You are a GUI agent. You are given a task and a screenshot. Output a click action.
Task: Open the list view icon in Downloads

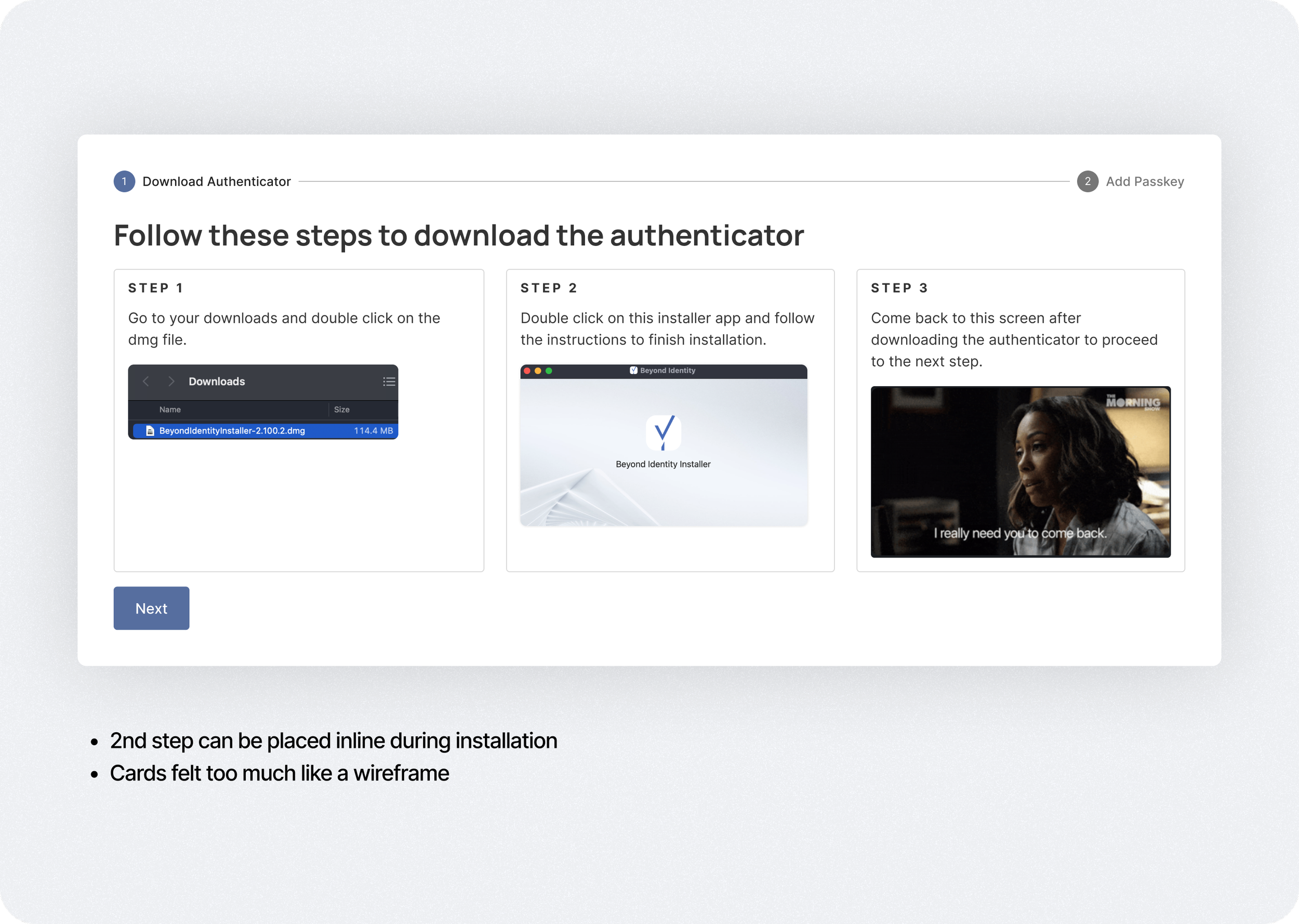tap(389, 381)
